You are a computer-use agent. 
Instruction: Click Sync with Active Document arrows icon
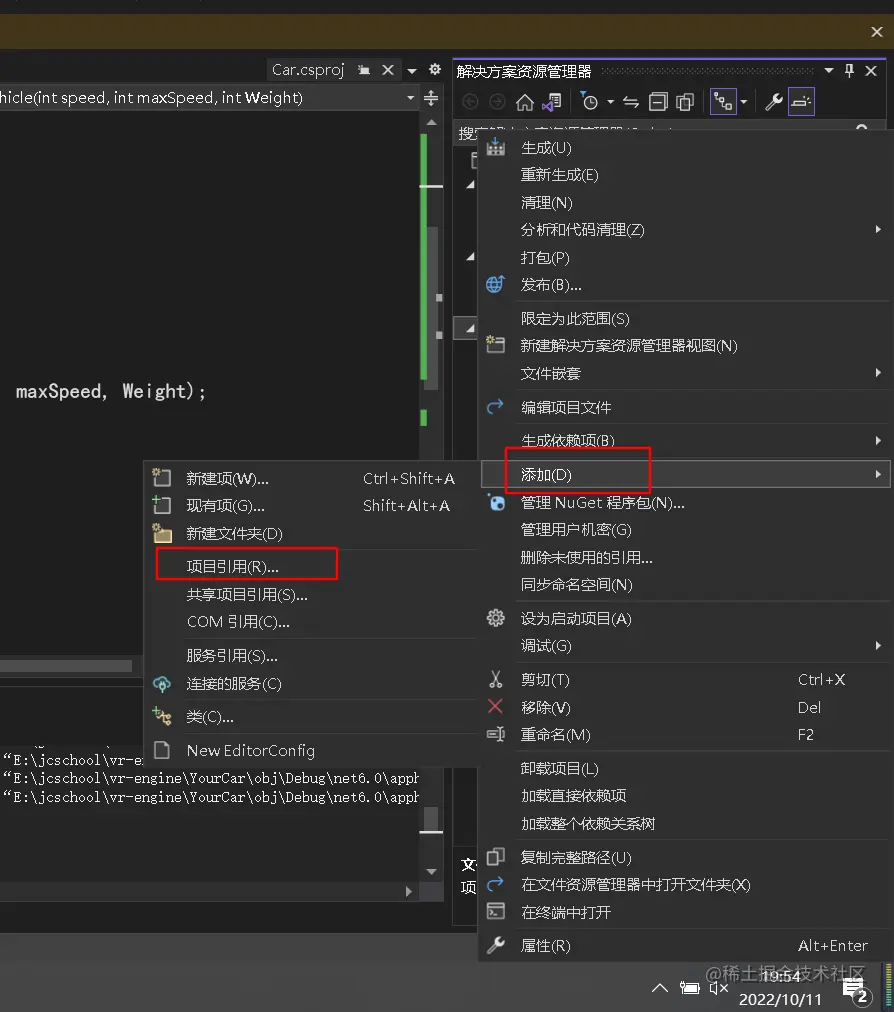[x=631, y=102]
